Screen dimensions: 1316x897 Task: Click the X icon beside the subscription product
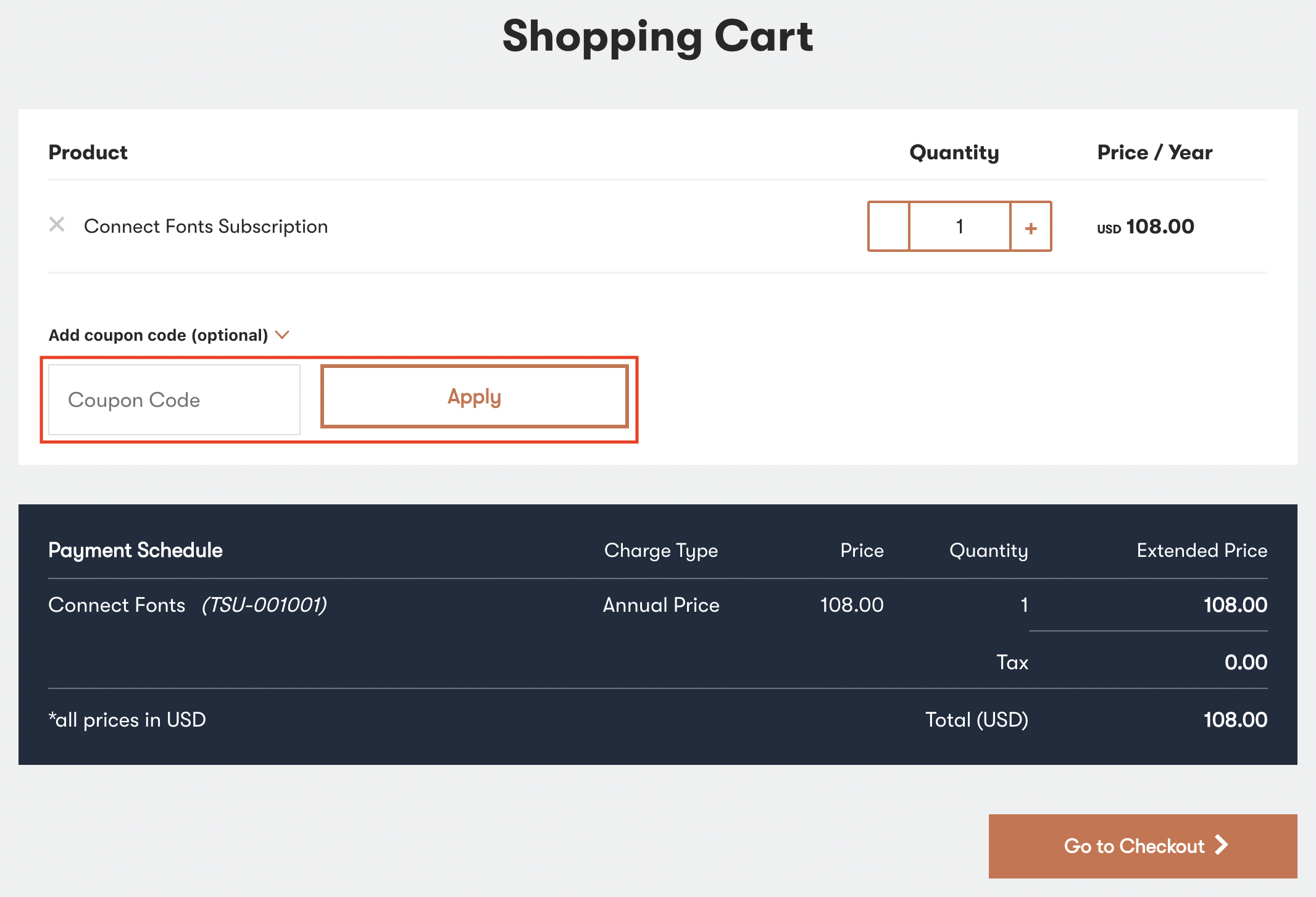point(57,225)
